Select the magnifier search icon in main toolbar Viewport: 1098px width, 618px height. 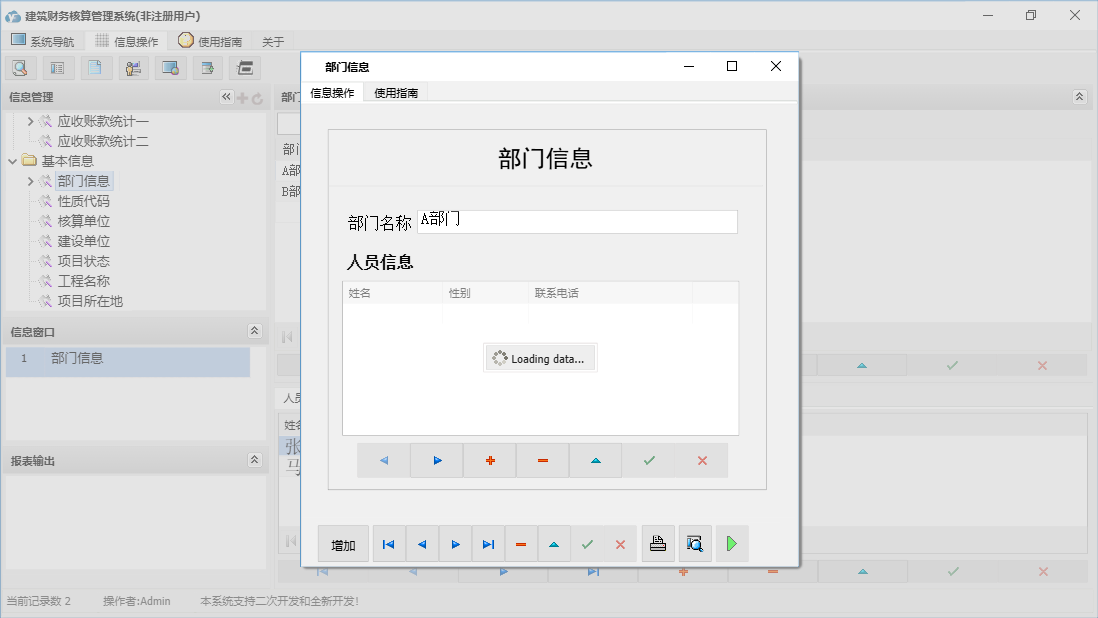20,67
